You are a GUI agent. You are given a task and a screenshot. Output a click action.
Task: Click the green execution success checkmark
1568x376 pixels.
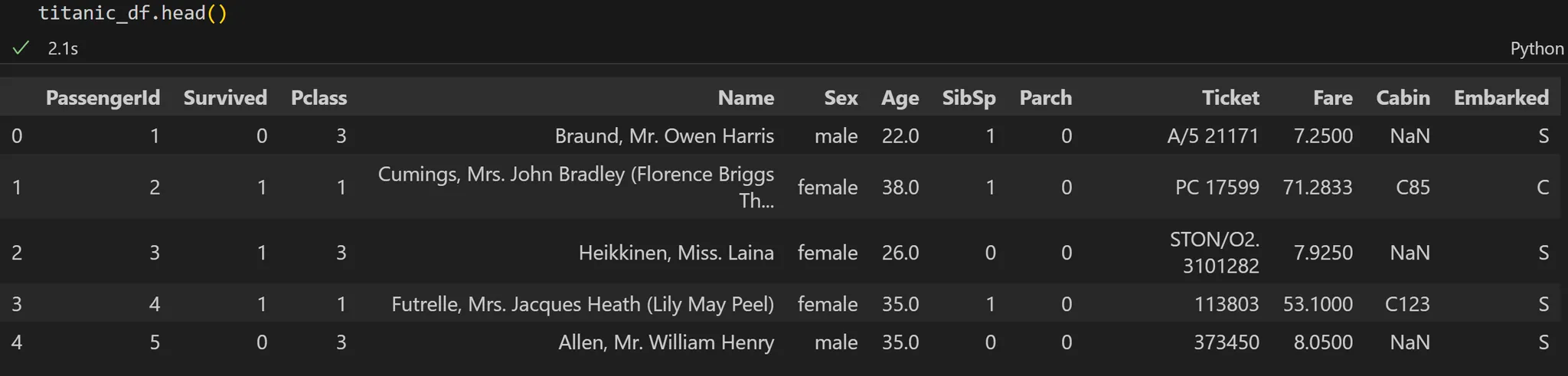point(21,48)
